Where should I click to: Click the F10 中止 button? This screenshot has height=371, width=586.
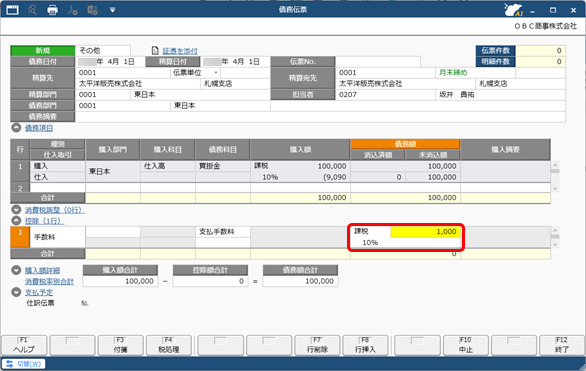466,345
